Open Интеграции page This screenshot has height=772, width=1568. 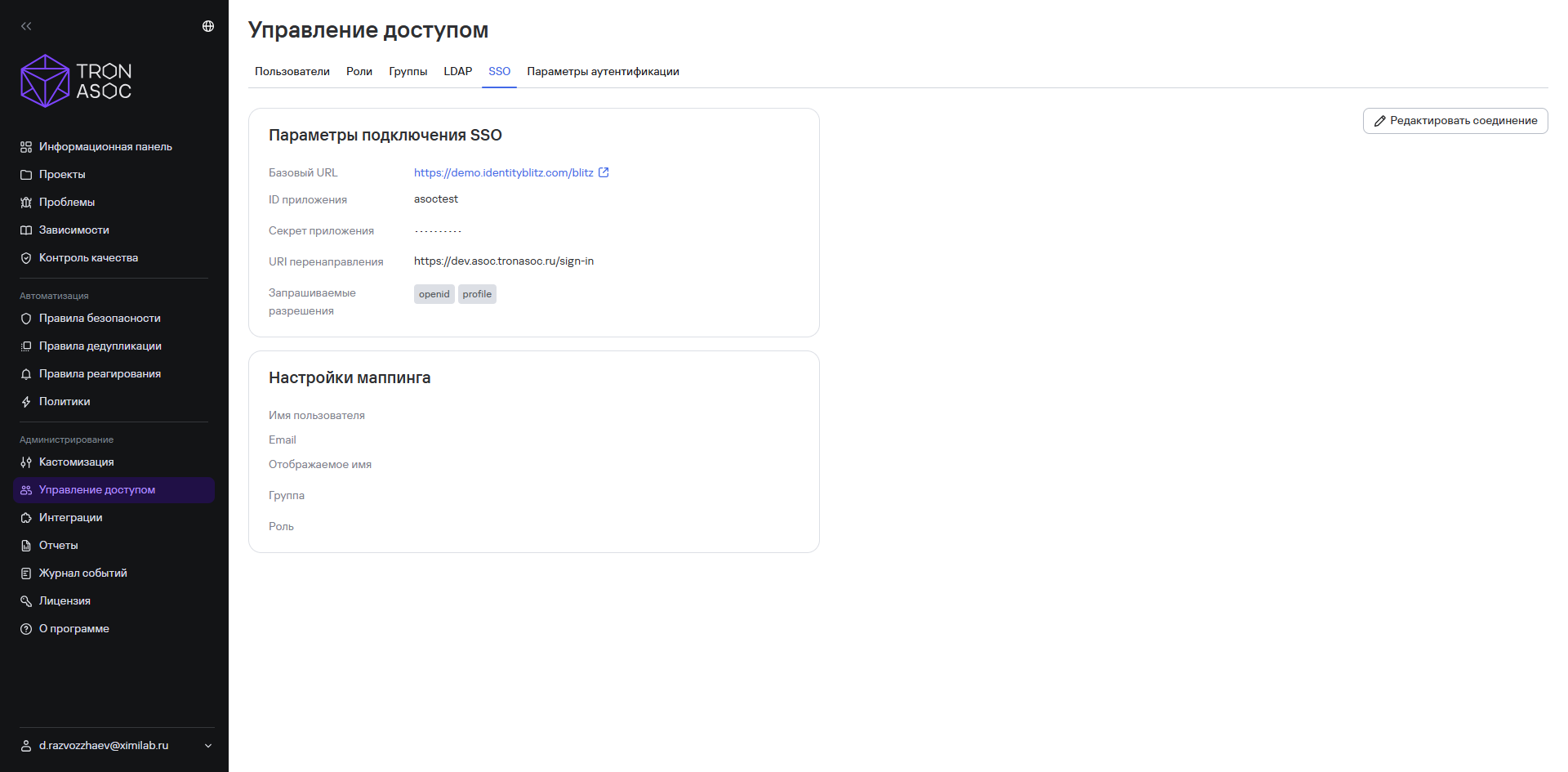coord(114,518)
